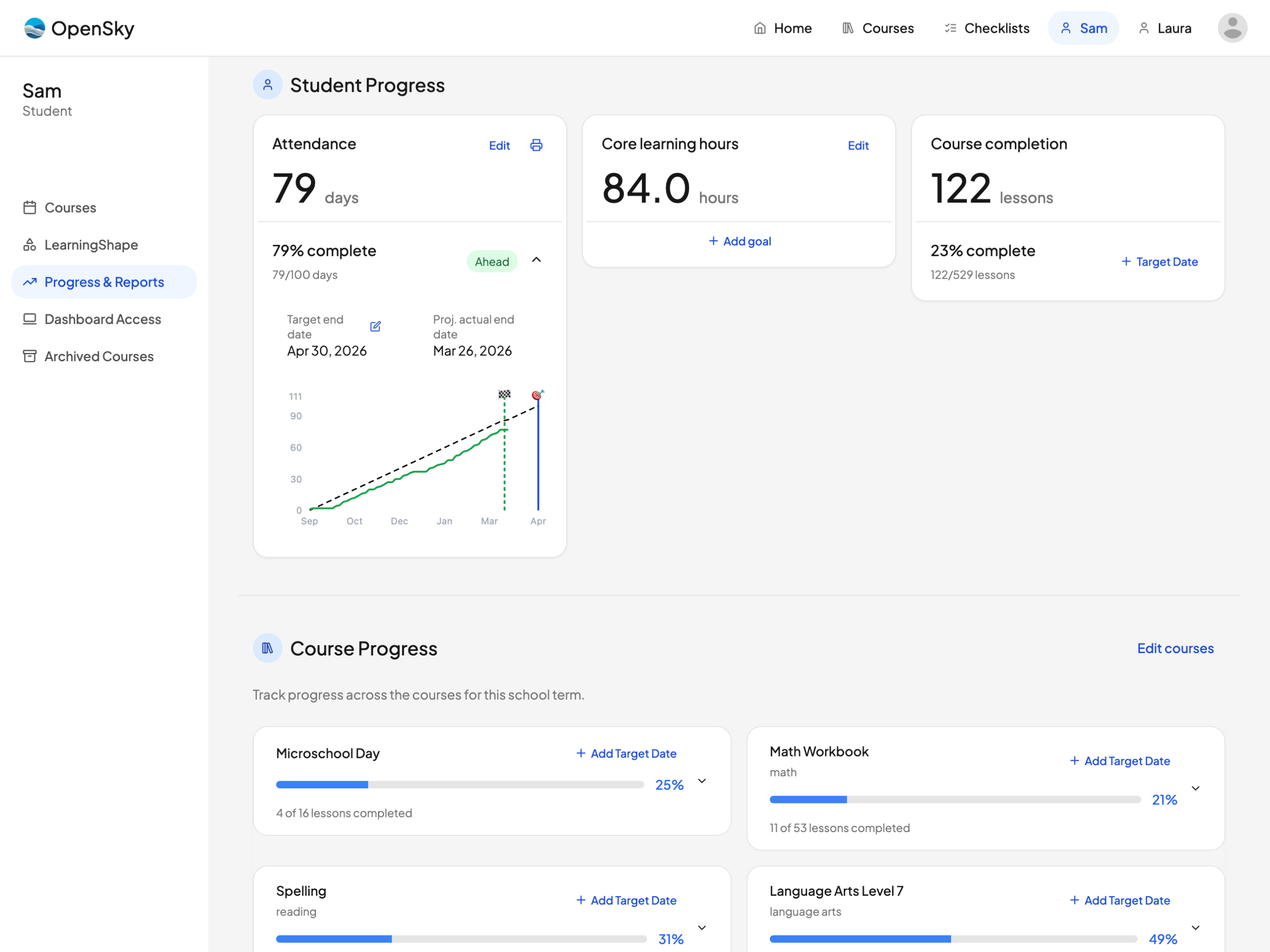
Task: Open the user profile avatar
Action: point(1232,28)
